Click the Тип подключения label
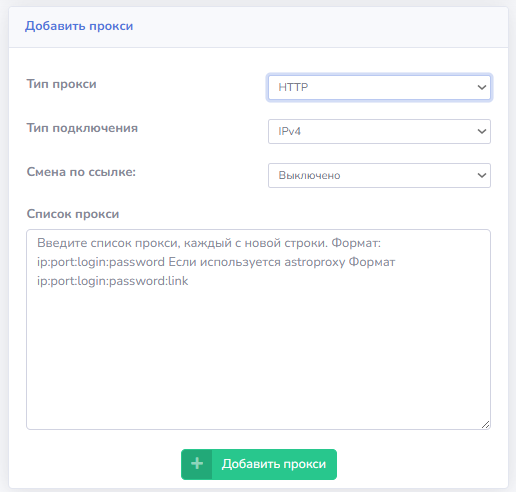Viewport: 516px width, 492px height. pyautogui.click(x=82, y=128)
